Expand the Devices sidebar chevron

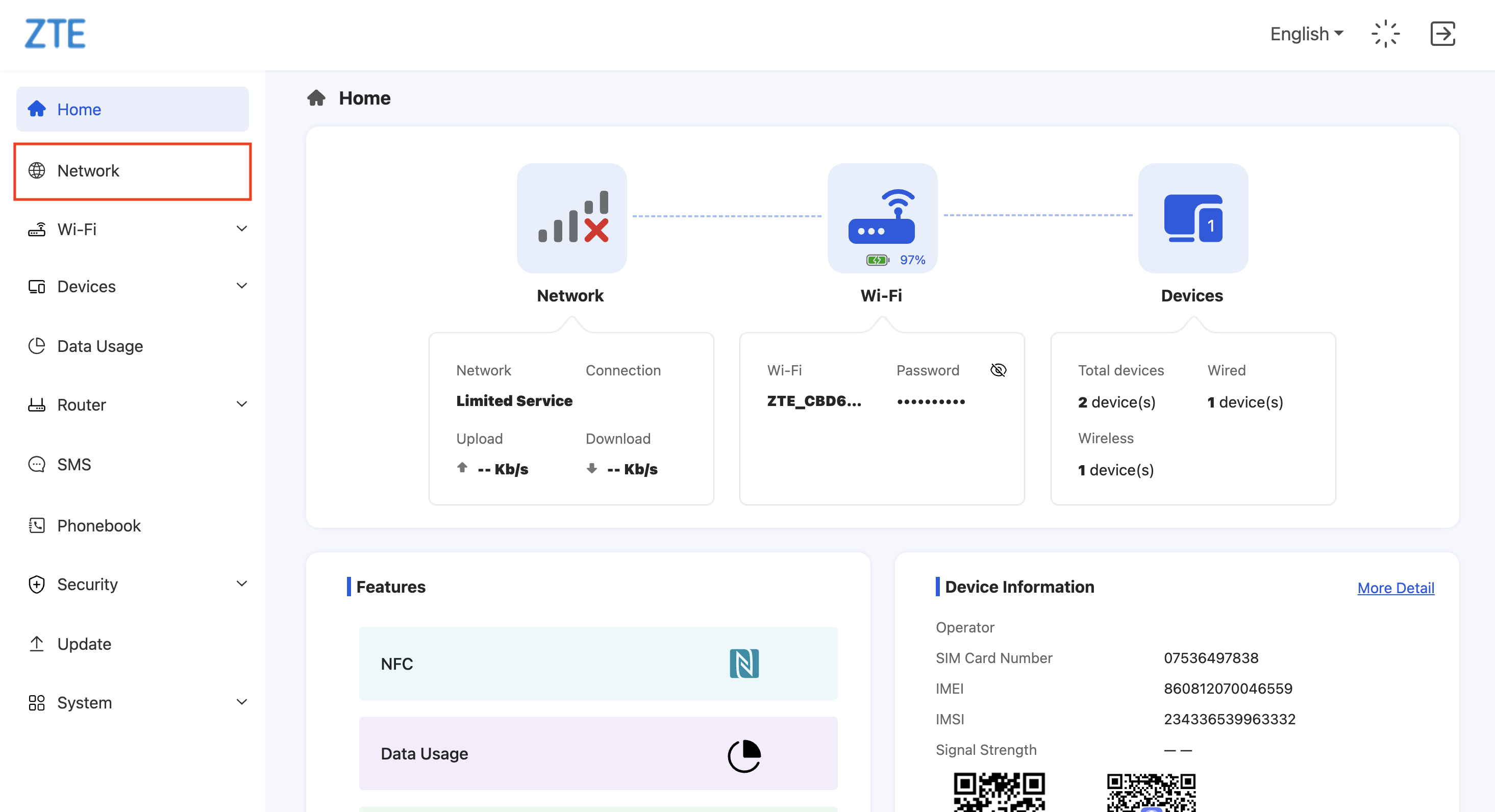pyautogui.click(x=242, y=286)
